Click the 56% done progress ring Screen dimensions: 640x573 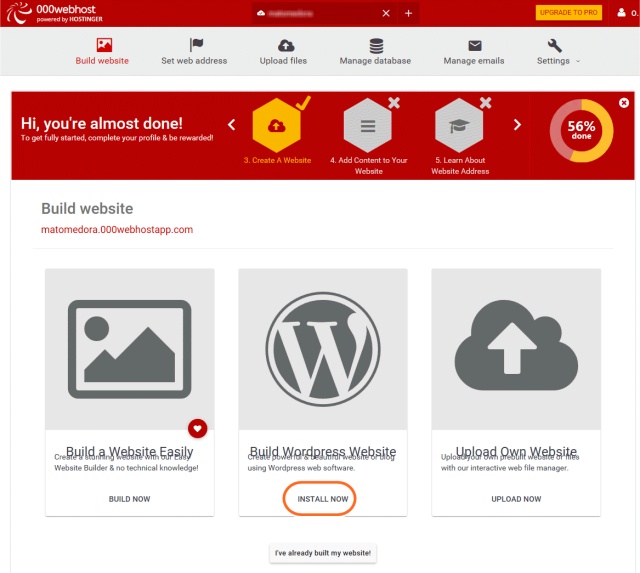click(581, 131)
